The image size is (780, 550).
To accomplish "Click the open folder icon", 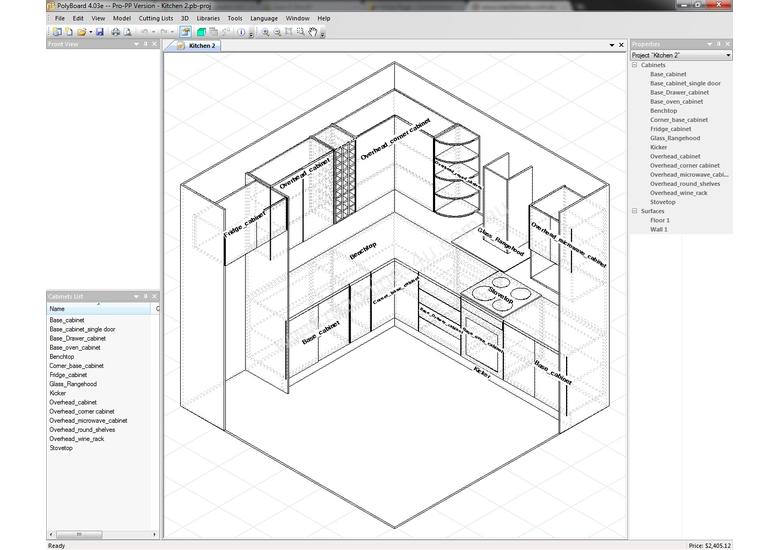I will tap(82, 32).
